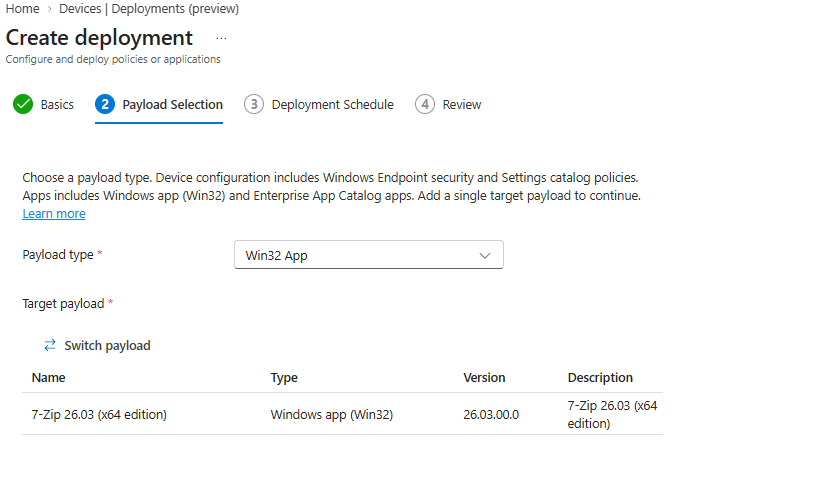Click the Configure and deploy policies subtitle
The image size is (817, 498).
tap(113, 59)
